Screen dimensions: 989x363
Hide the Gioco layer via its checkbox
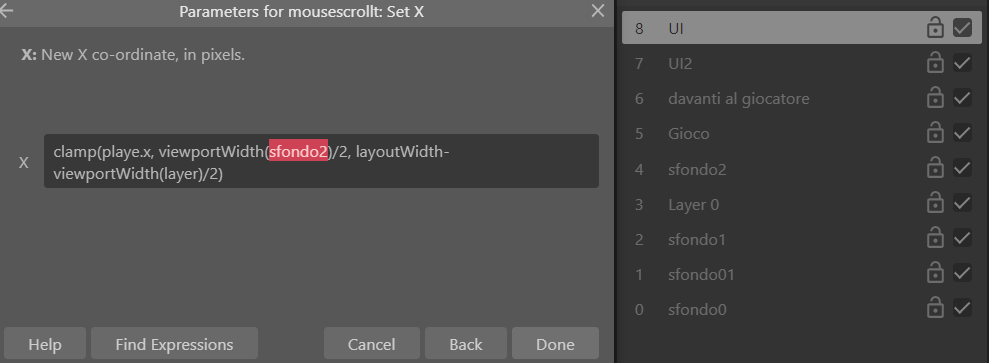point(962,134)
